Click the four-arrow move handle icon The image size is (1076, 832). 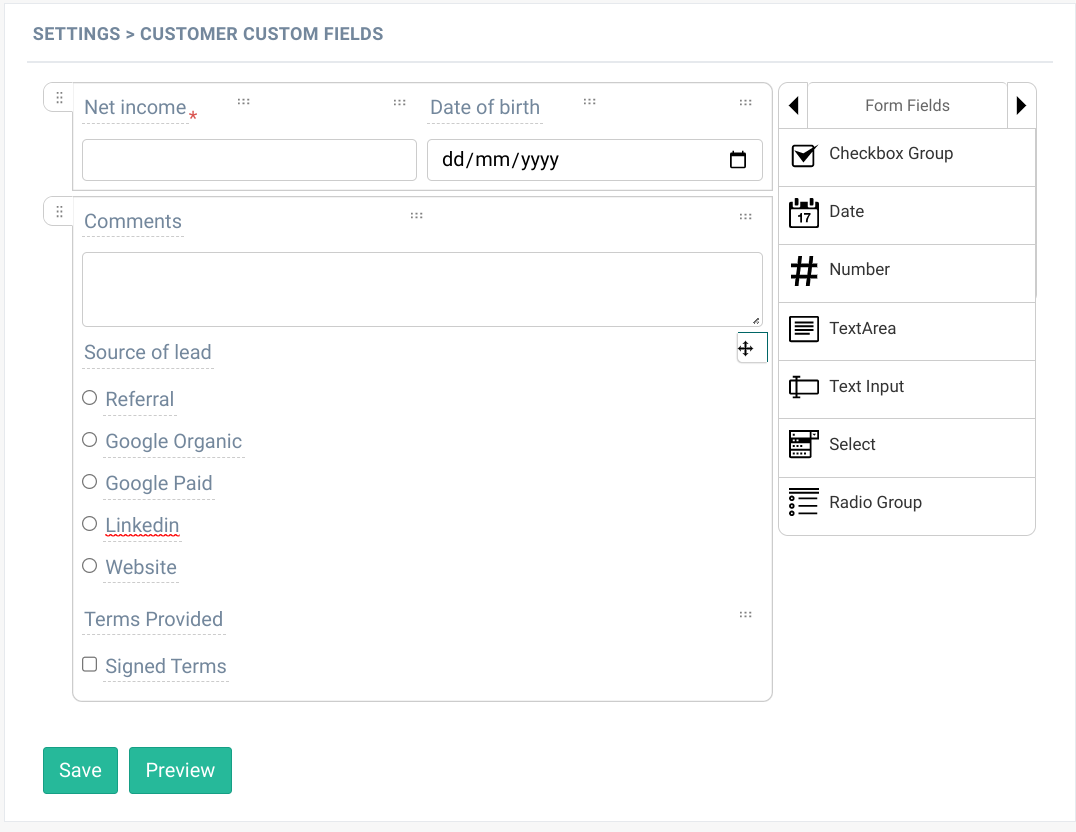pyautogui.click(x=748, y=348)
